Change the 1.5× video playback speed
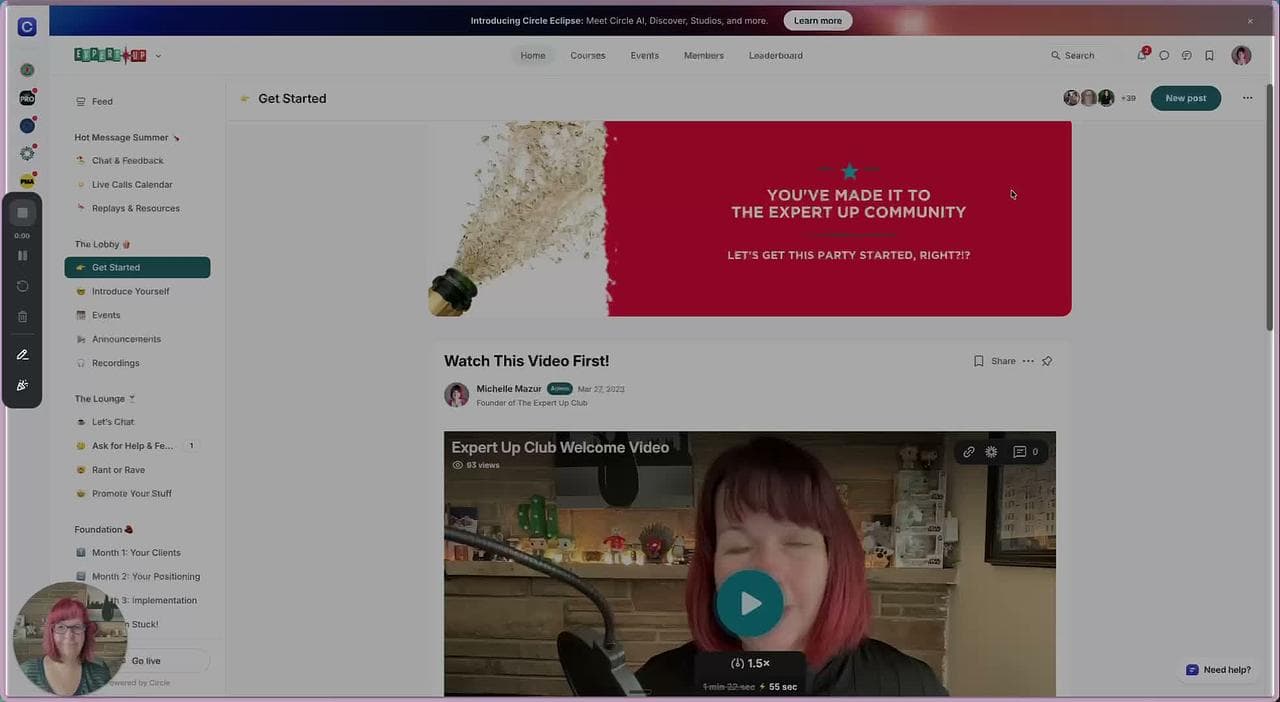 tap(750, 663)
